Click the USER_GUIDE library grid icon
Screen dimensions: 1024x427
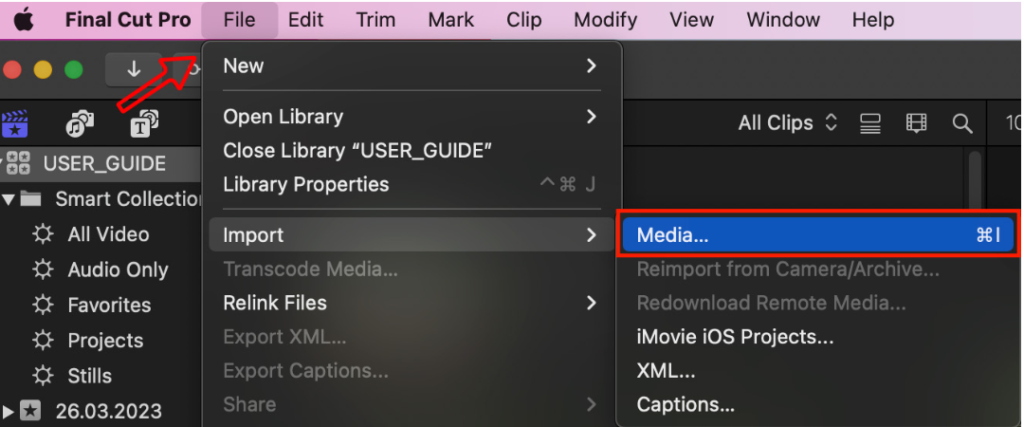[x=20, y=163]
